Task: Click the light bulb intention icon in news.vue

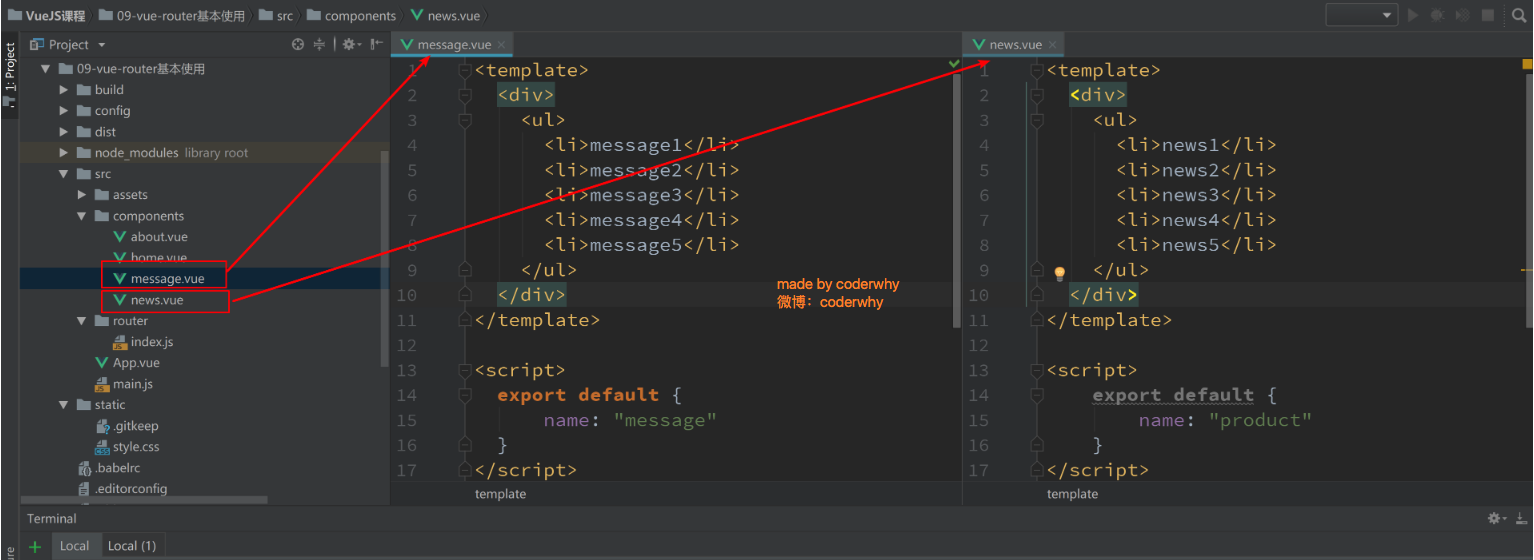Action: click(1060, 273)
